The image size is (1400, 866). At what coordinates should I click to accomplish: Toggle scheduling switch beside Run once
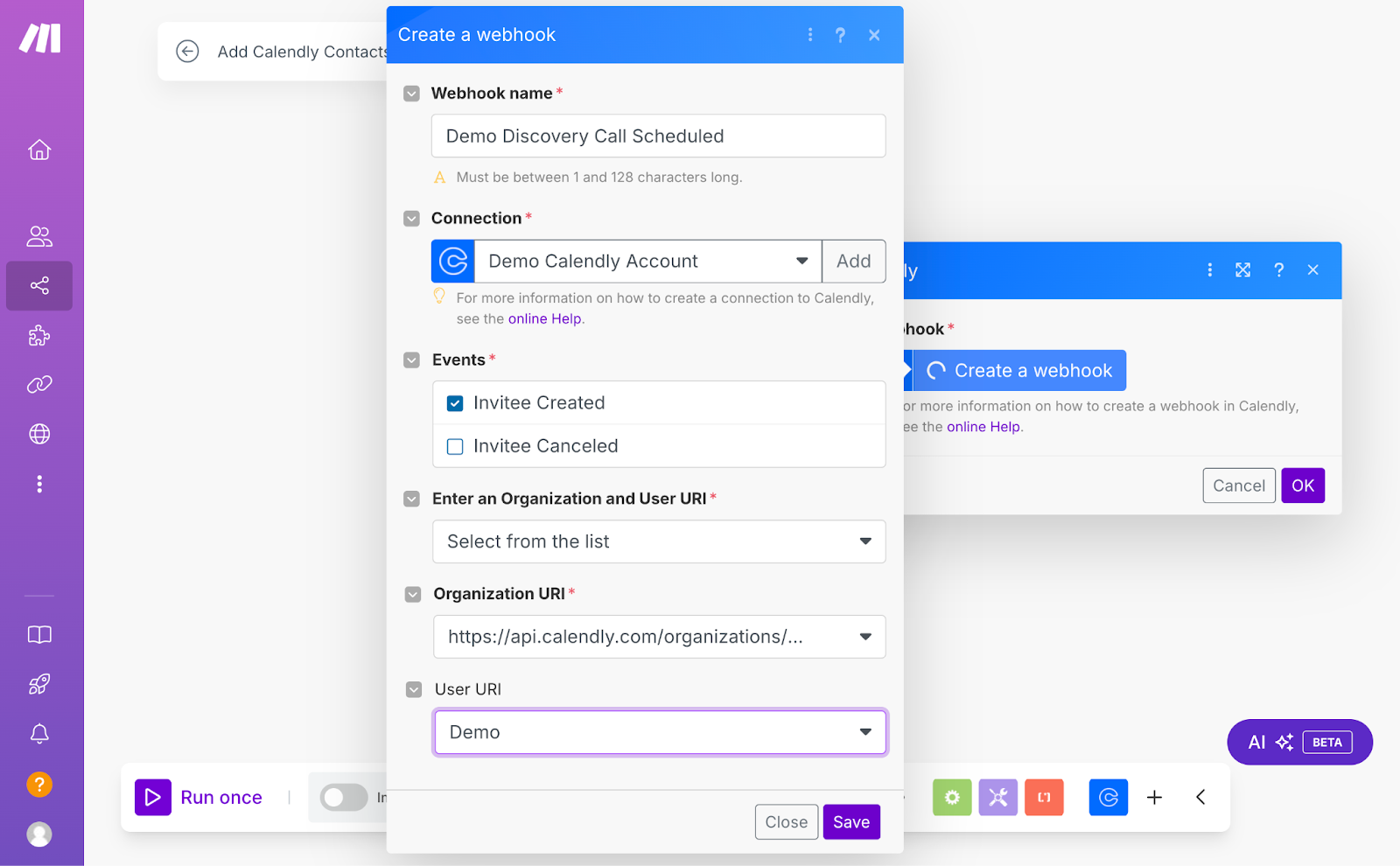[344, 798]
